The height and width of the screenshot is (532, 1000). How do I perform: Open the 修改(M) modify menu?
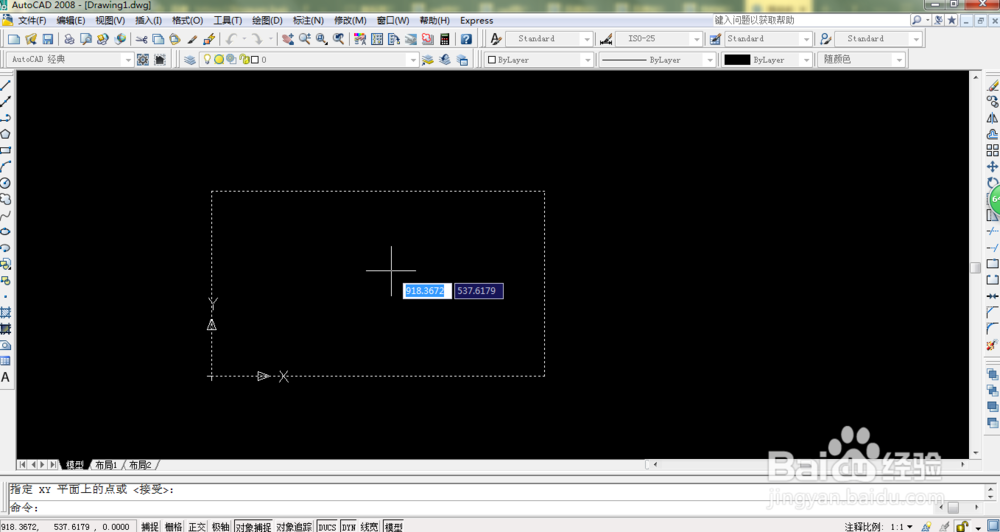click(x=350, y=20)
